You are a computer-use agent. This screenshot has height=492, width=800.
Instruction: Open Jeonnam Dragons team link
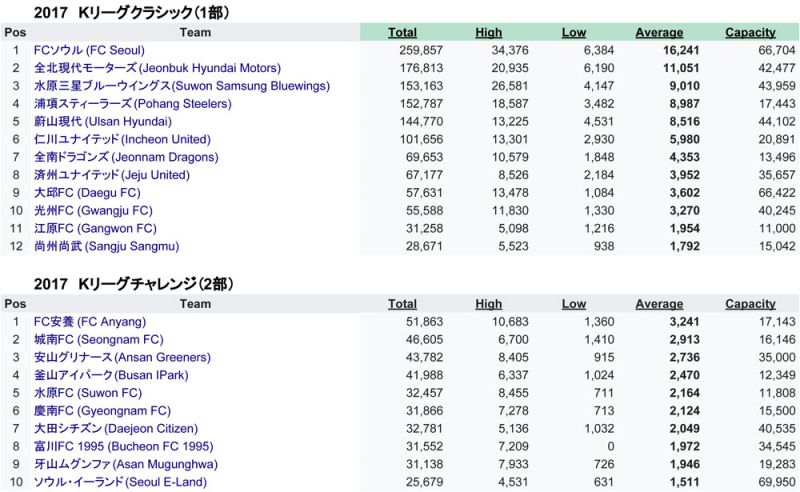click(127, 157)
